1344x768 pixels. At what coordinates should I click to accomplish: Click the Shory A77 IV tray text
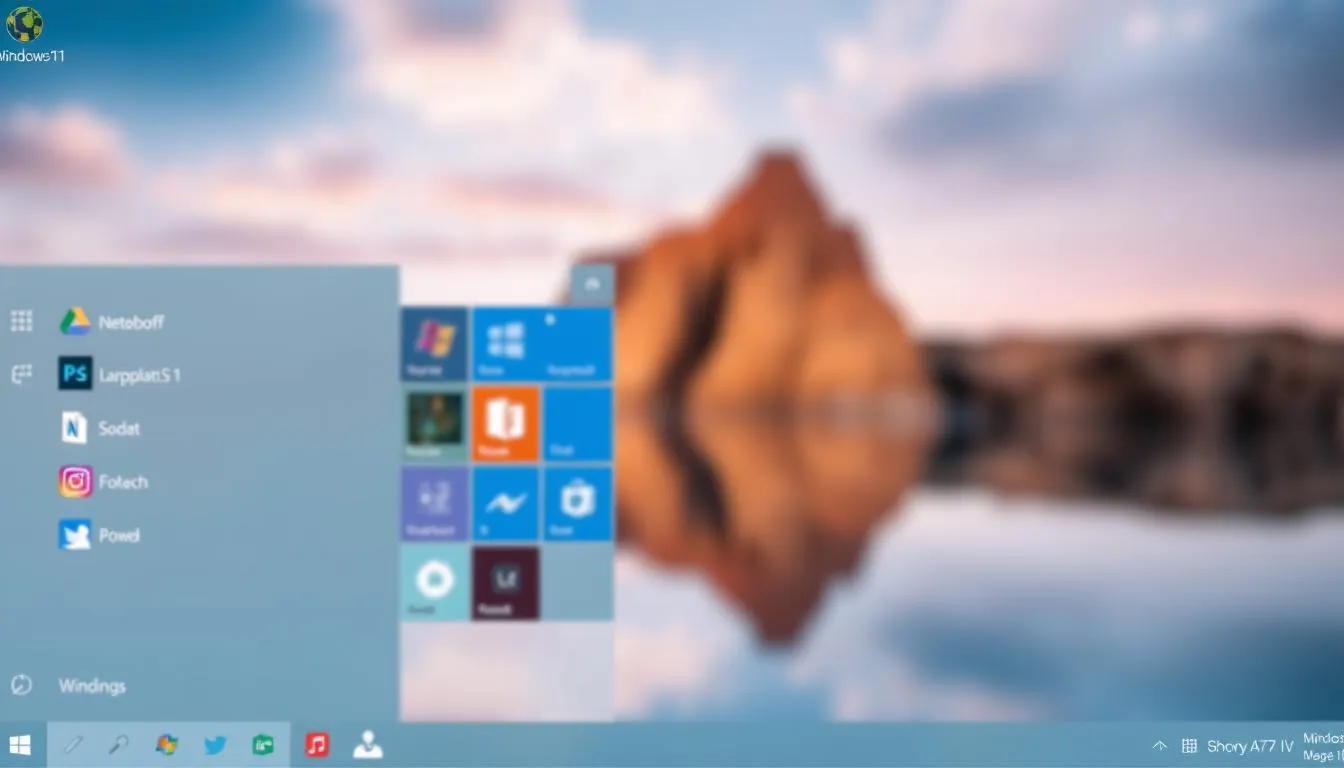point(1249,746)
